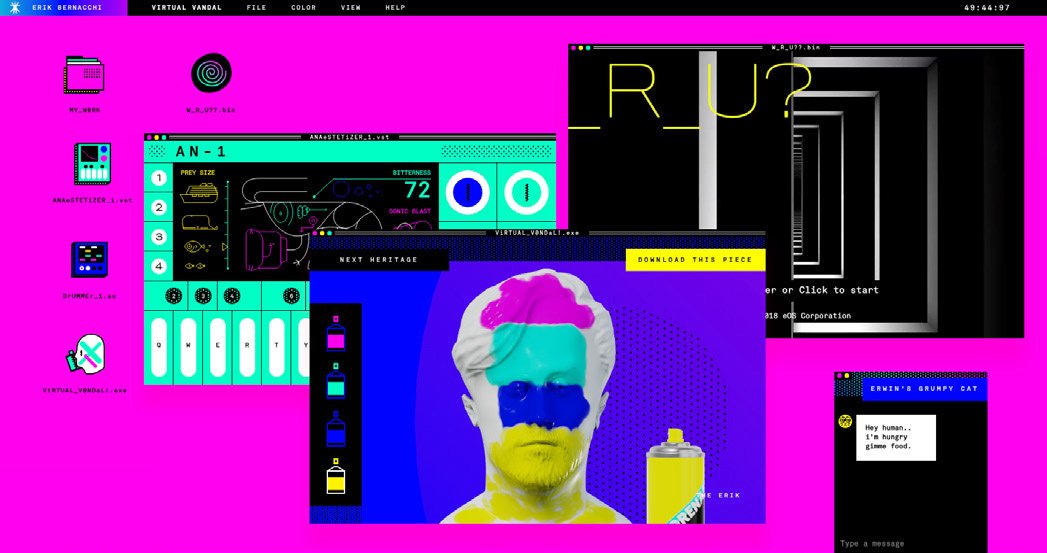Click the Next Heritage button
The height and width of the screenshot is (553, 1047).
(x=378, y=260)
